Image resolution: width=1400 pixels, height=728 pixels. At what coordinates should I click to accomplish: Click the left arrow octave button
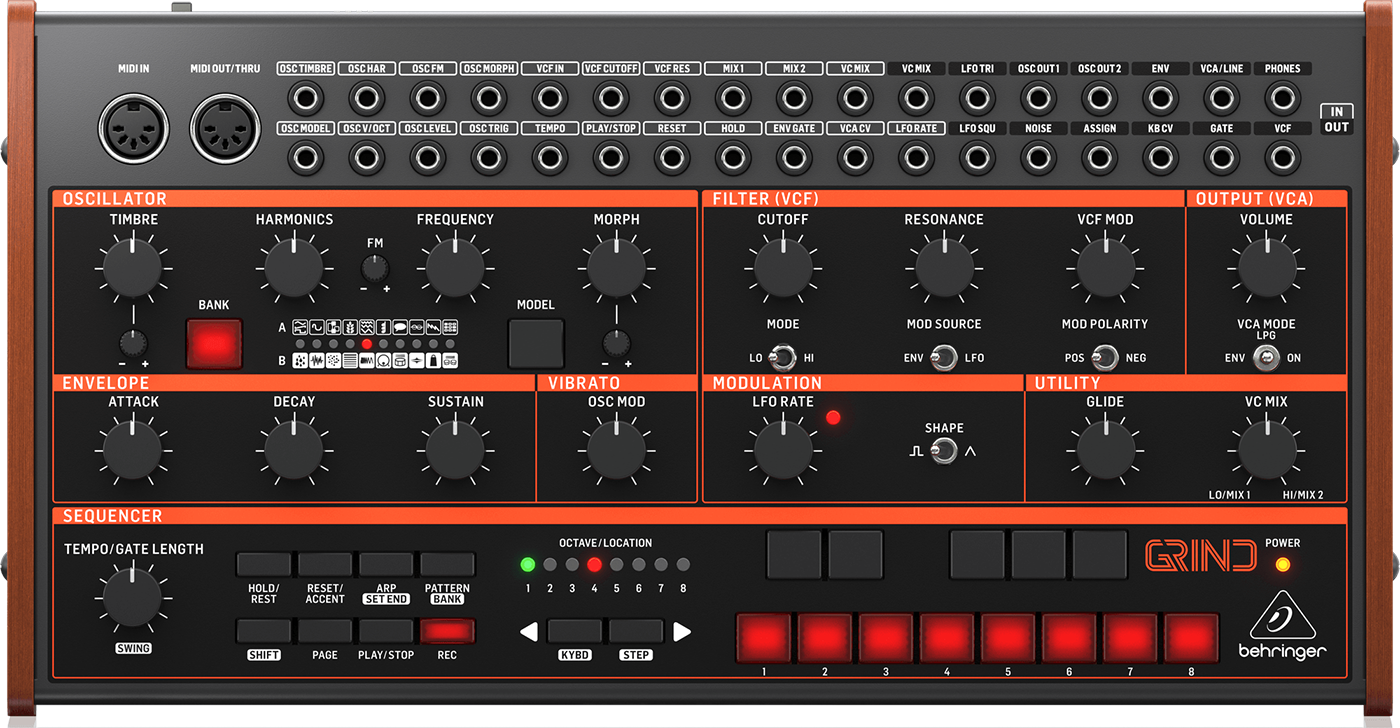[528, 631]
